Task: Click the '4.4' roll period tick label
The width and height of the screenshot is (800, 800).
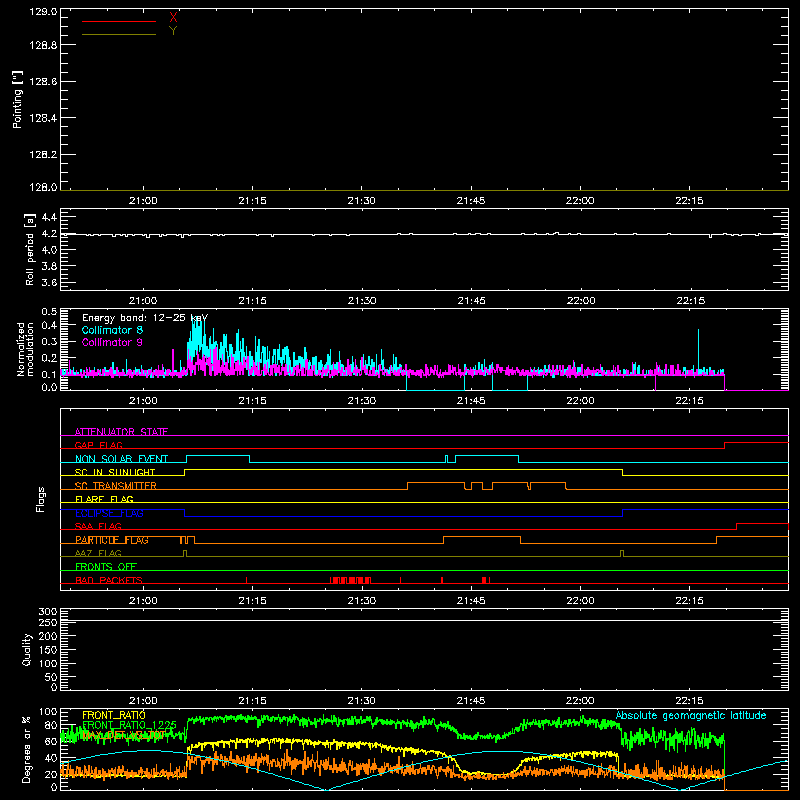Action: pyautogui.click(x=49, y=217)
